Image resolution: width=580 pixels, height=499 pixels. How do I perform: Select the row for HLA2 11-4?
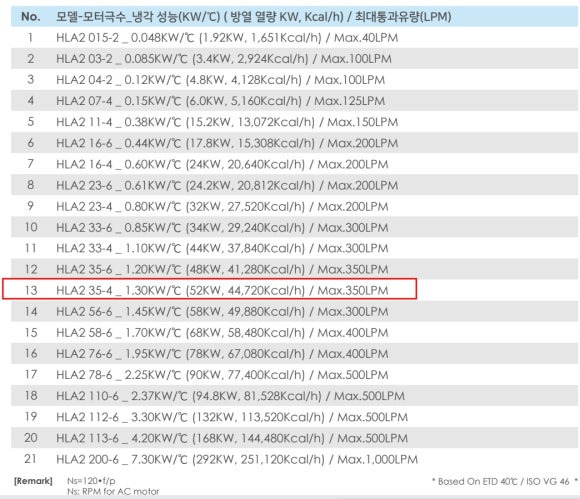(294, 122)
